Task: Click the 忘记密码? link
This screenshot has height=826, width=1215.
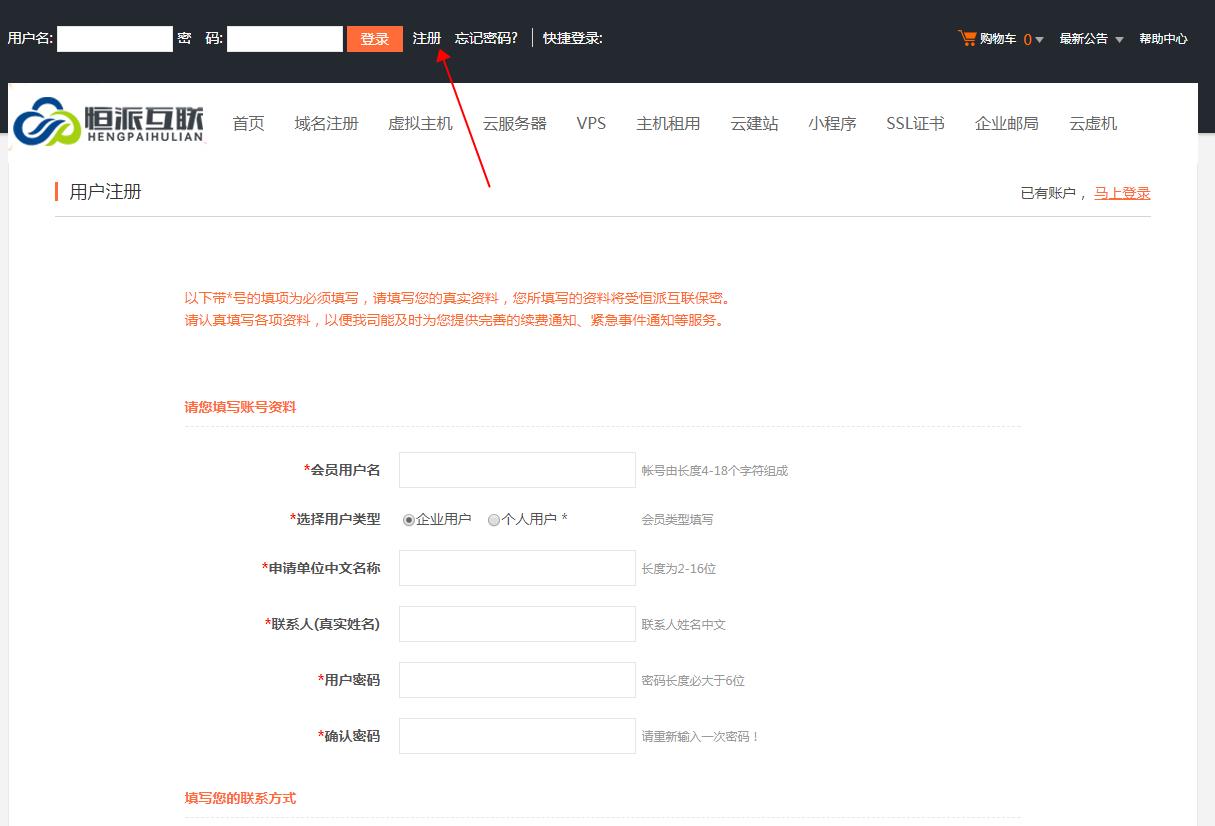Action: pyautogui.click(x=486, y=38)
